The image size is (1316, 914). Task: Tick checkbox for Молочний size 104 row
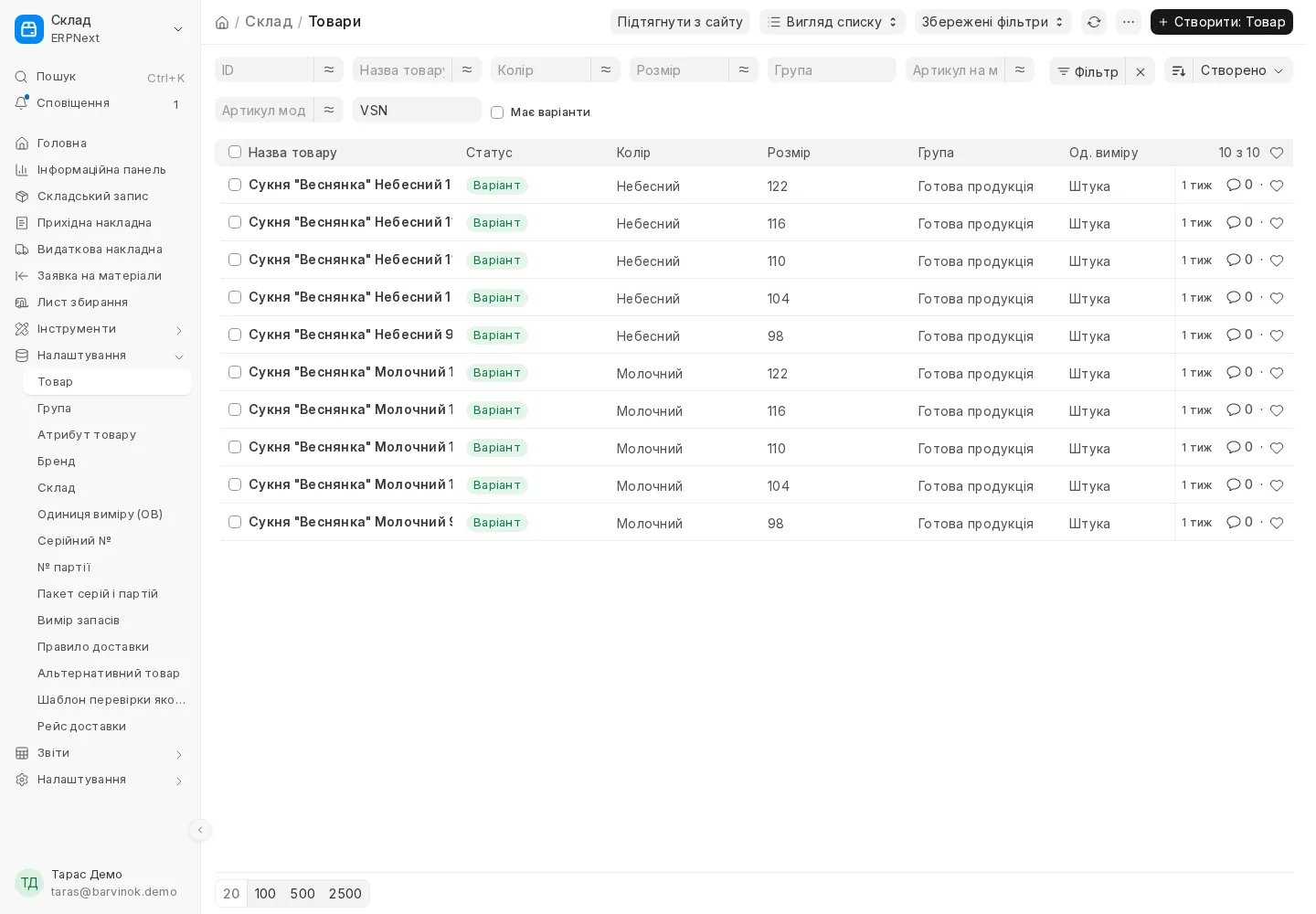235,484
